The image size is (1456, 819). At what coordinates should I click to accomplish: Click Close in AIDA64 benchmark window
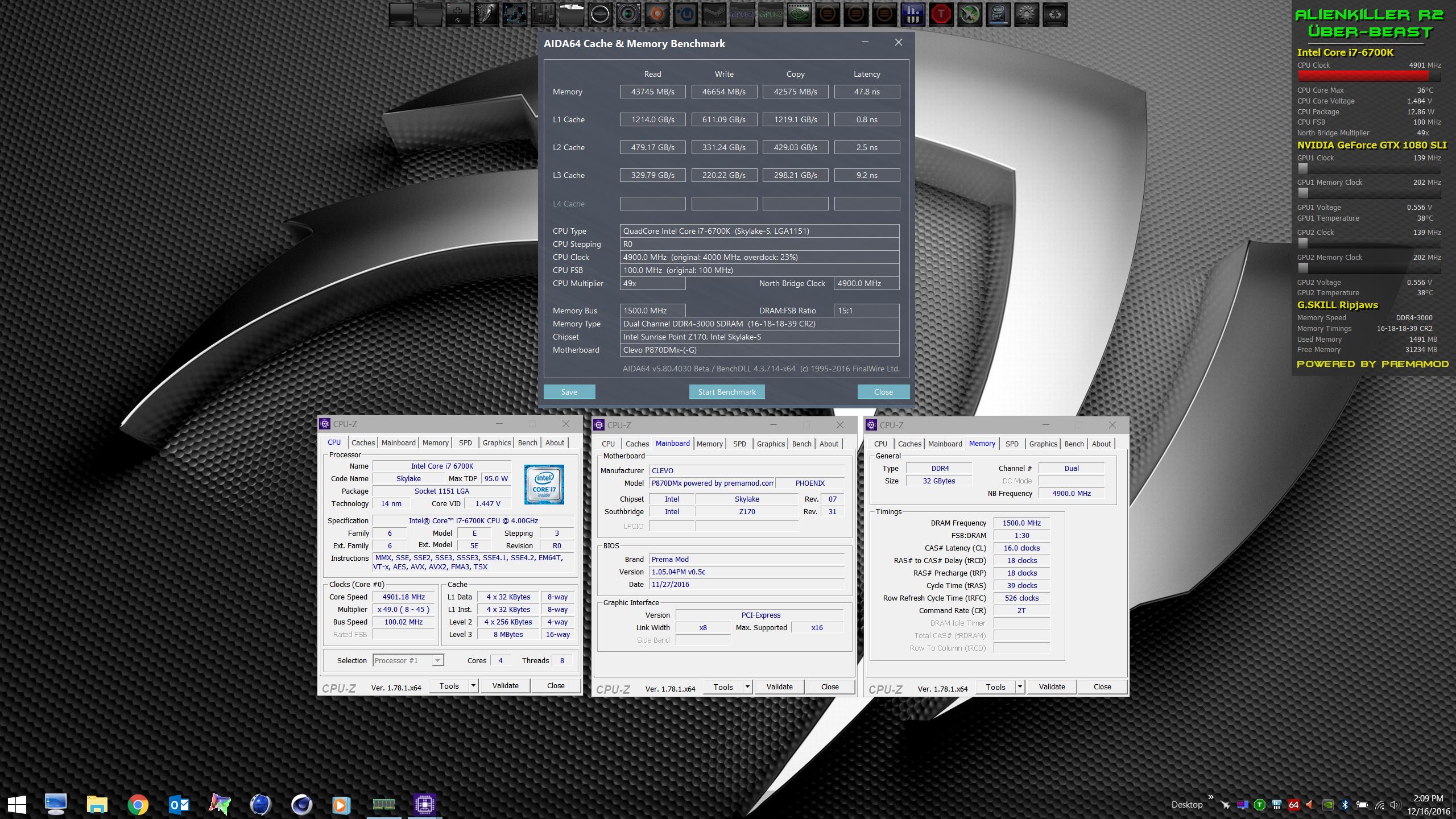coord(883,392)
